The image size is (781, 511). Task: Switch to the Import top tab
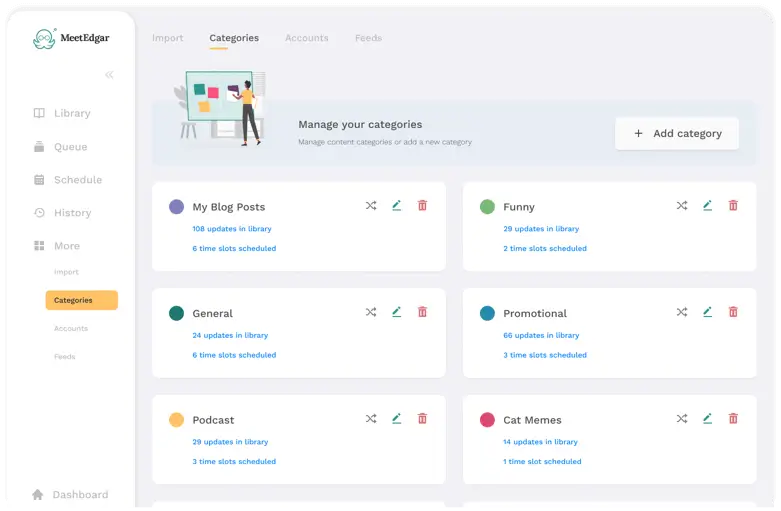167,38
